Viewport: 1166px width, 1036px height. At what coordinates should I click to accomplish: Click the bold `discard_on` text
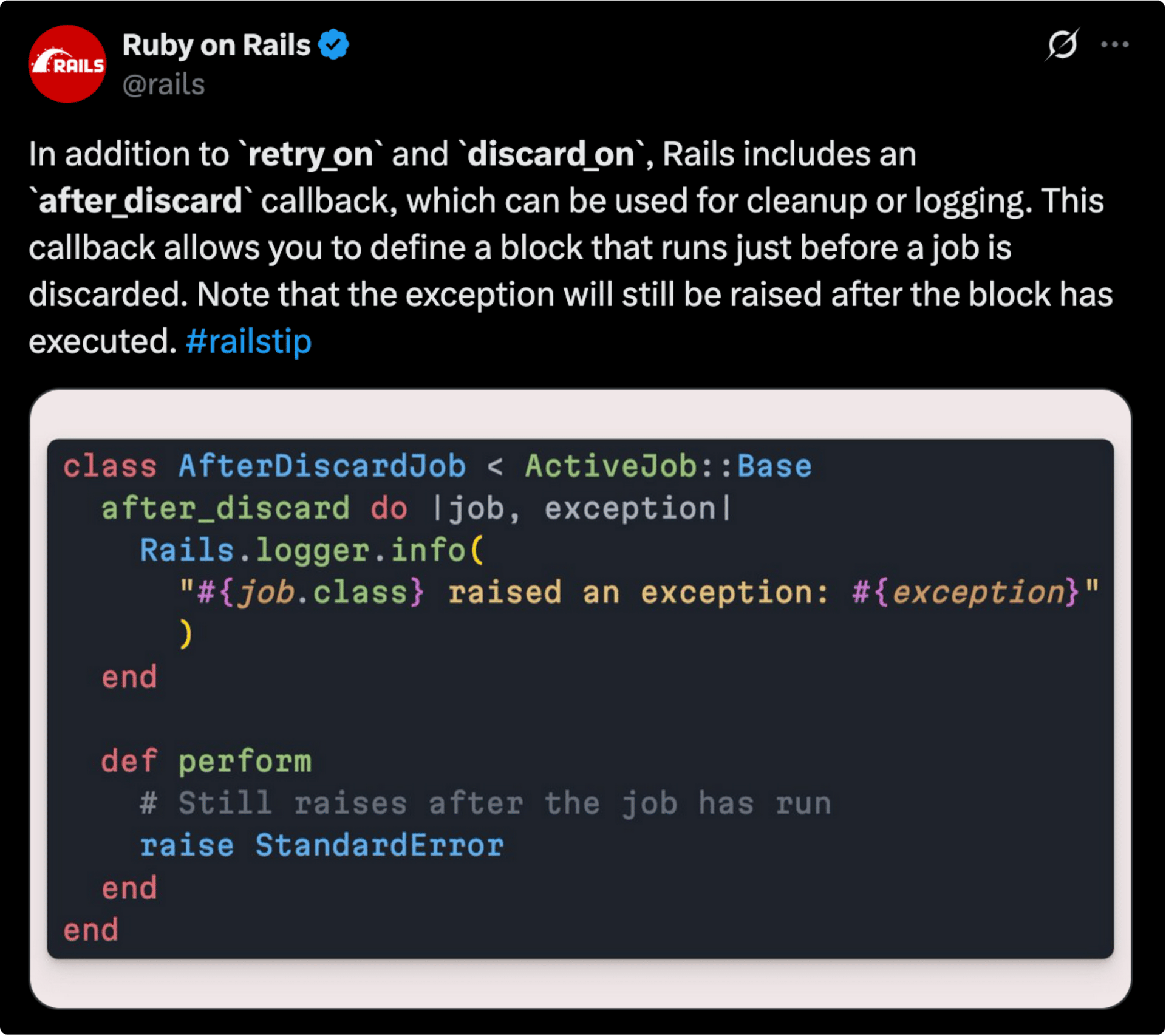click(551, 154)
